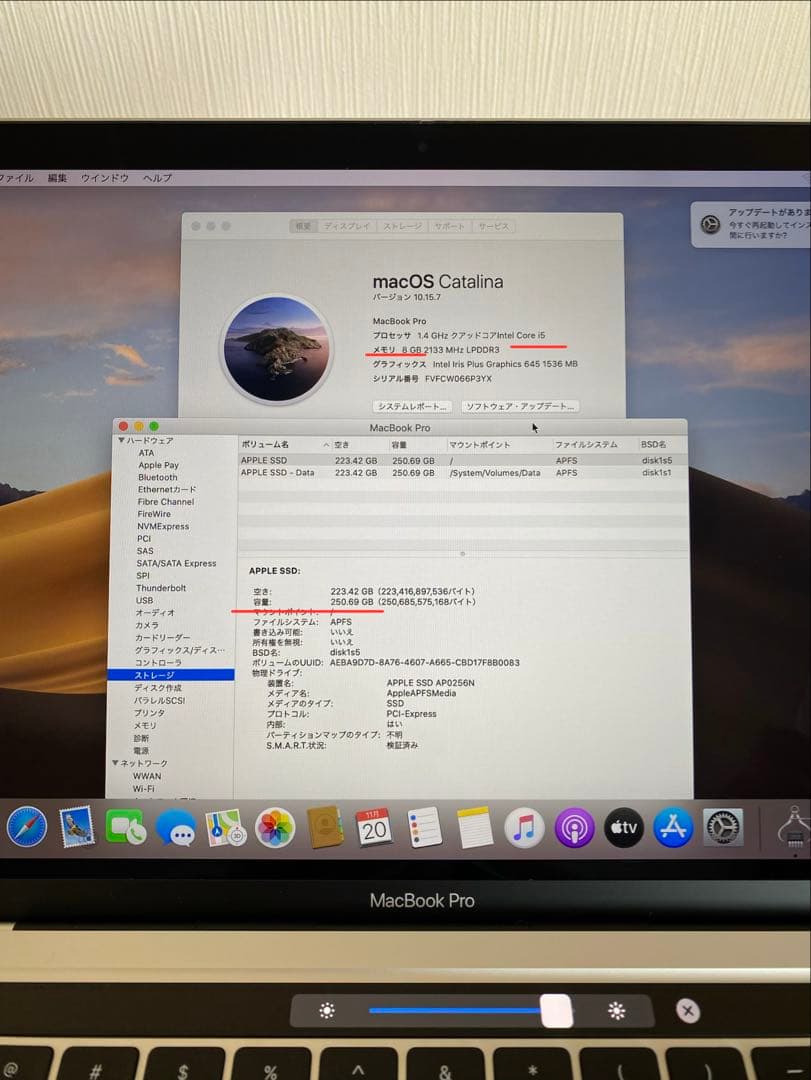Open the Apple TV app
The width and height of the screenshot is (811, 1080).
[621, 828]
